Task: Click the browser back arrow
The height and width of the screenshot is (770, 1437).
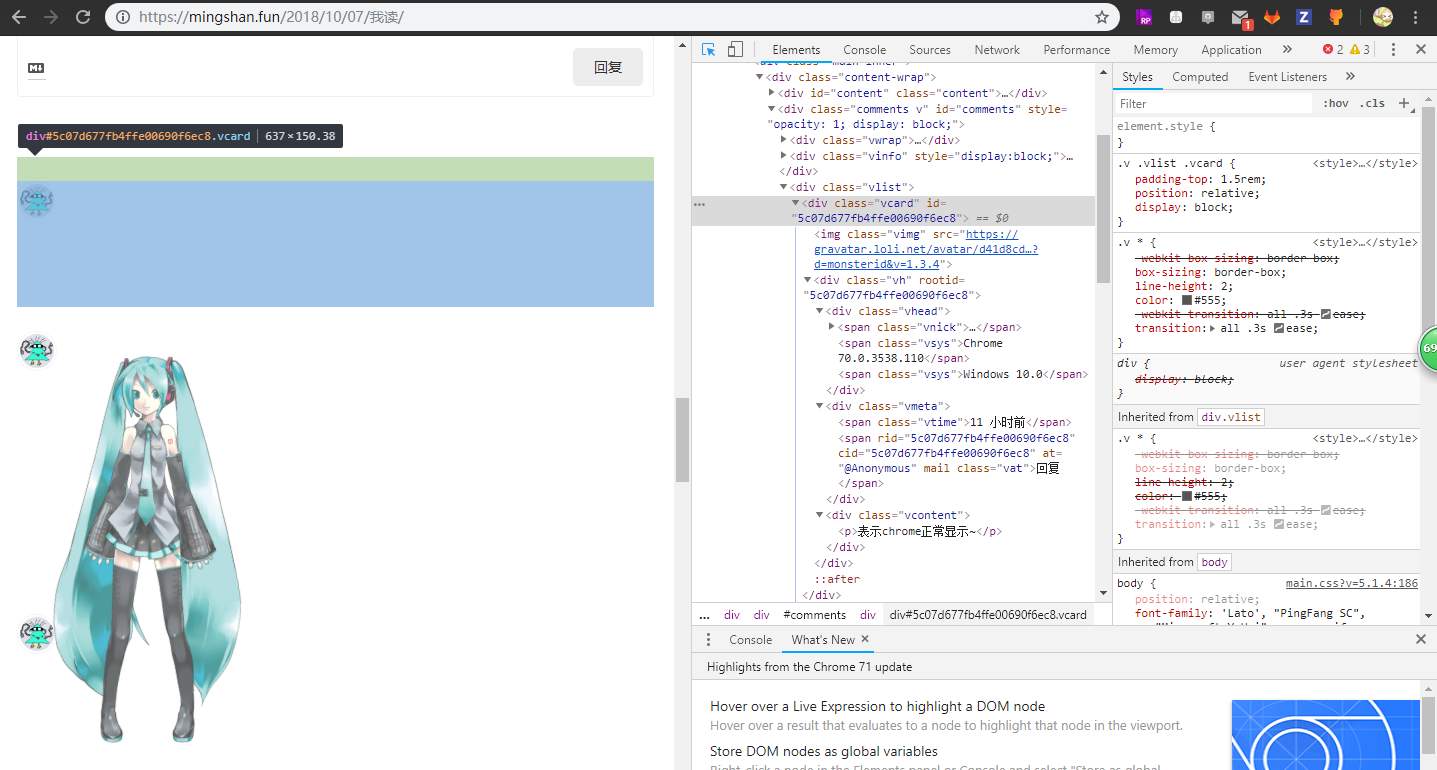Action: 18,17
